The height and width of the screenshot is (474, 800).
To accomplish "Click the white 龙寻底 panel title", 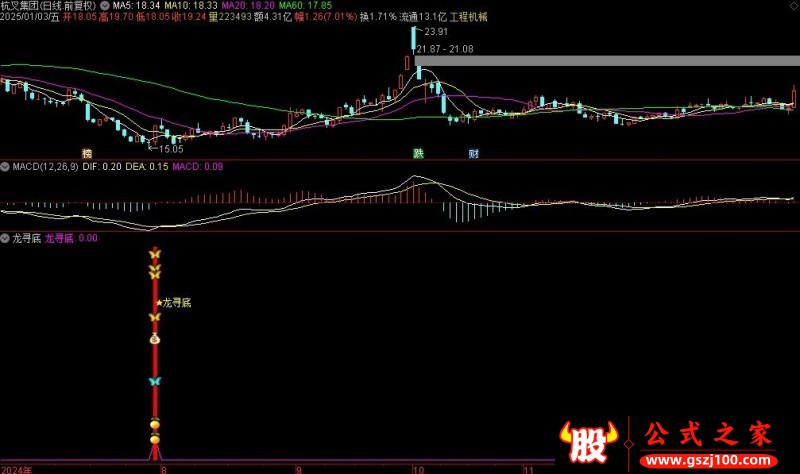I will [27, 238].
